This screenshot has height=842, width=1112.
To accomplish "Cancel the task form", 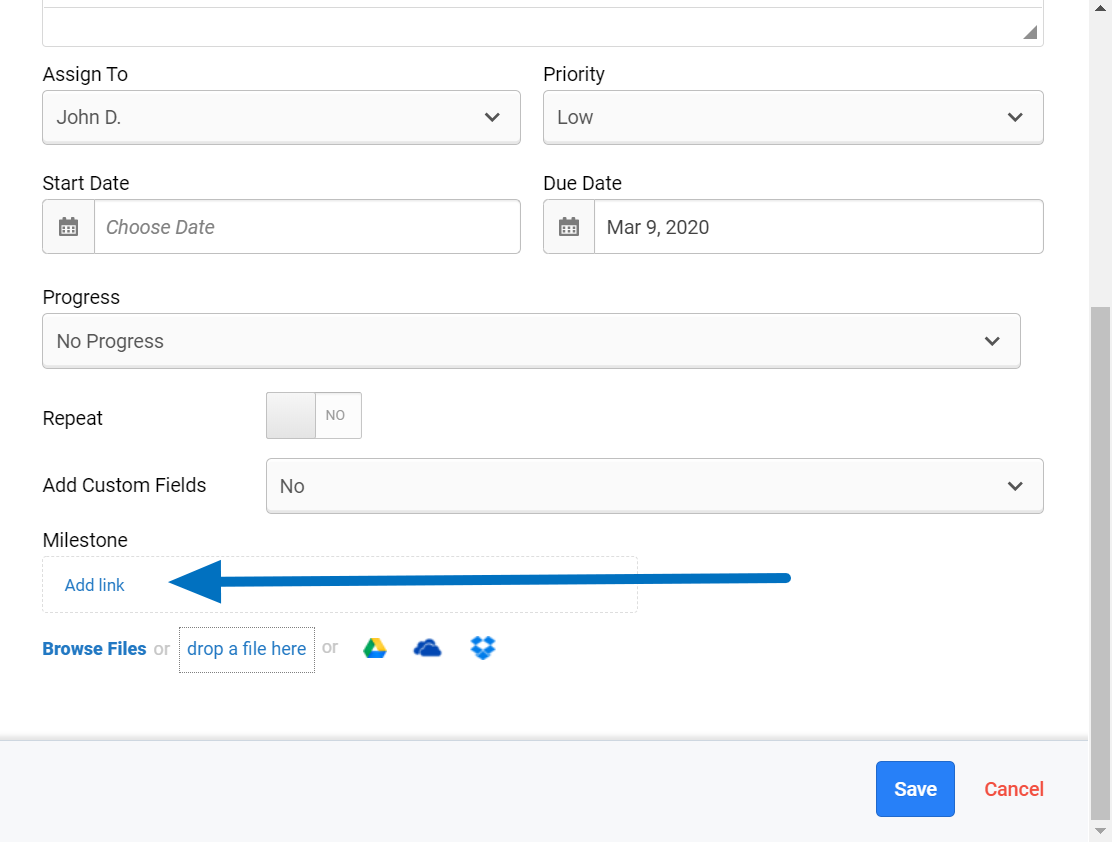I will point(1013,789).
